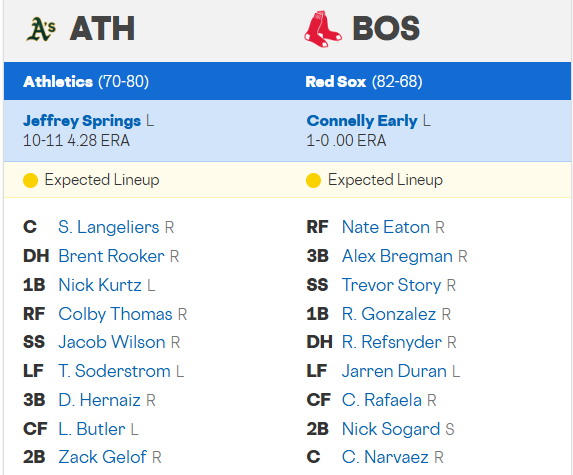Open Brent Rooker player page
Image resolution: width=573 pixels, height=475 pixels.
(x=111, y=256)
